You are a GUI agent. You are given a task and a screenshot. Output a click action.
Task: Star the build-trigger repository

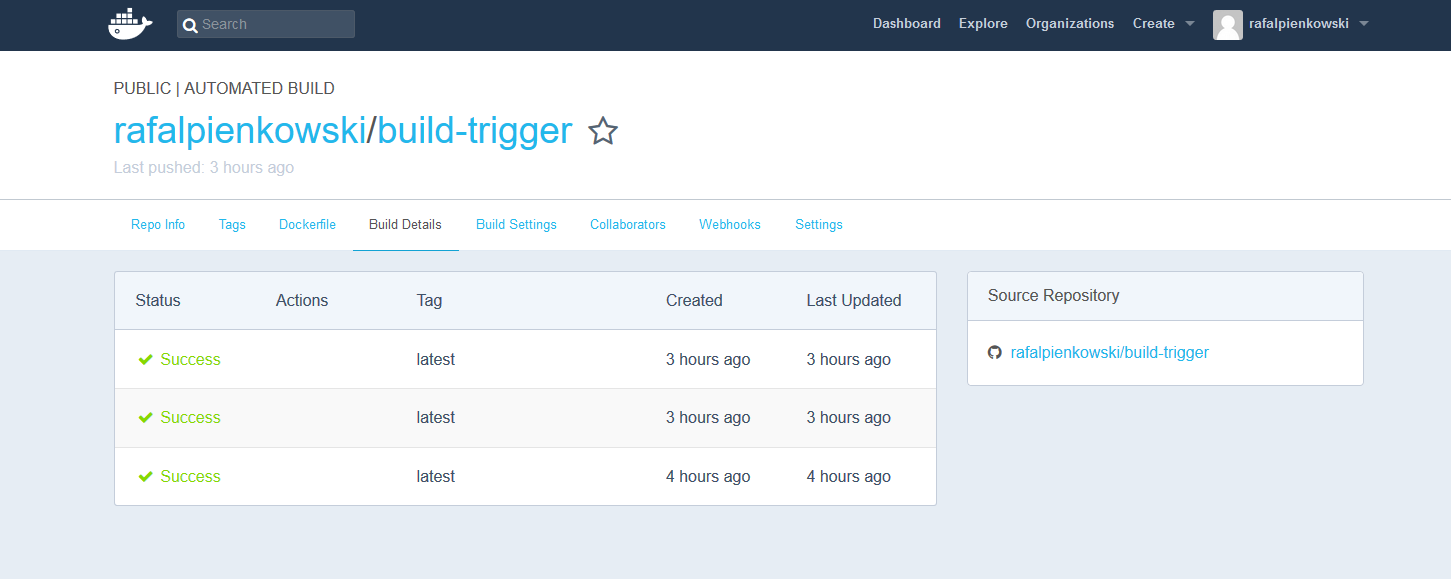[x=603, y=131]
